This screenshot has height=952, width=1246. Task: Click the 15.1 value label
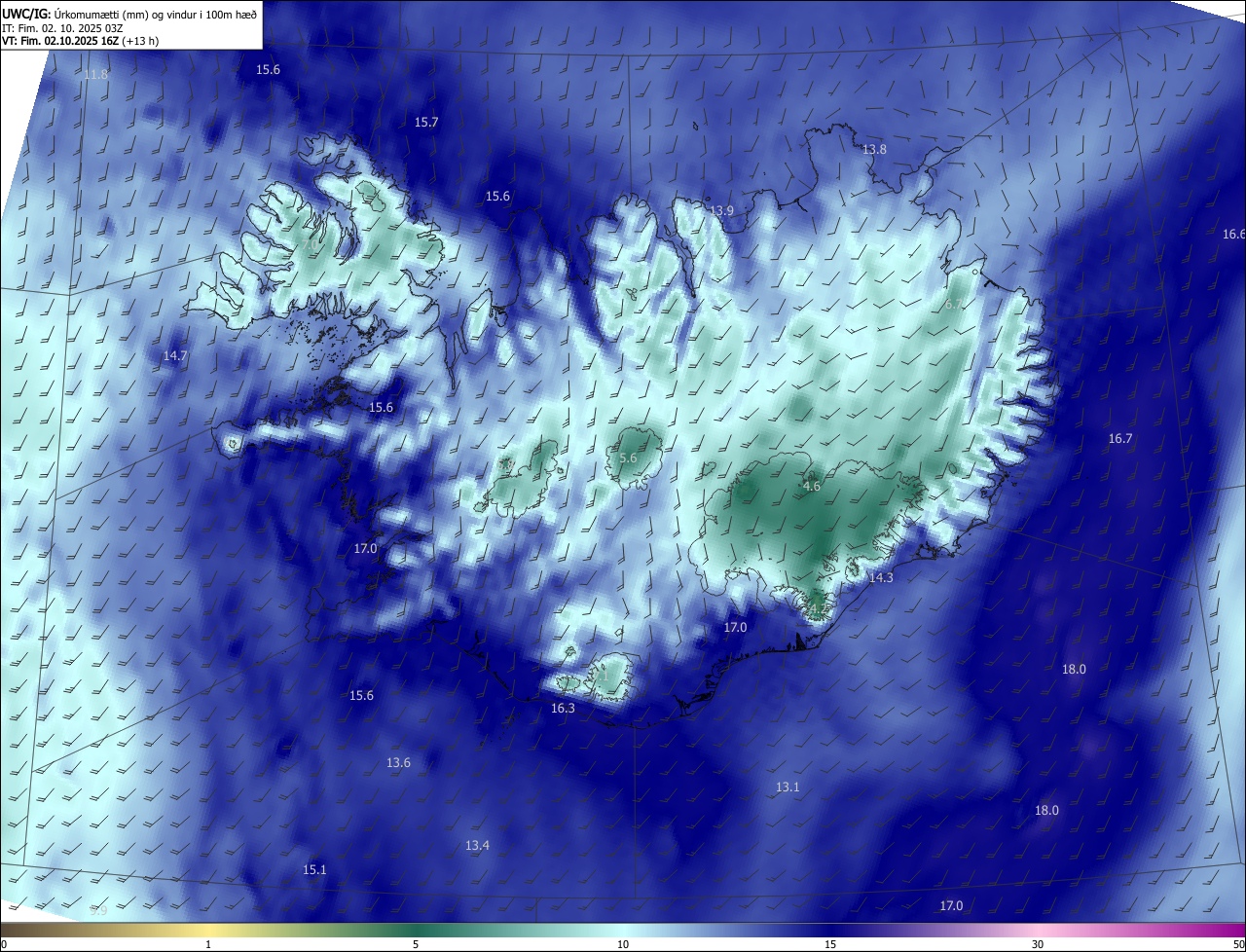(x=314, y=869)
